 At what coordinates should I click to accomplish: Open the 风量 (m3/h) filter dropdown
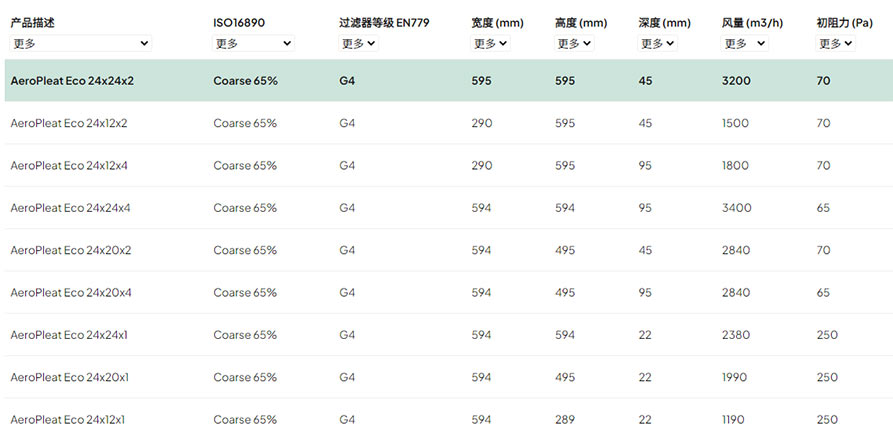click(745, 43)
